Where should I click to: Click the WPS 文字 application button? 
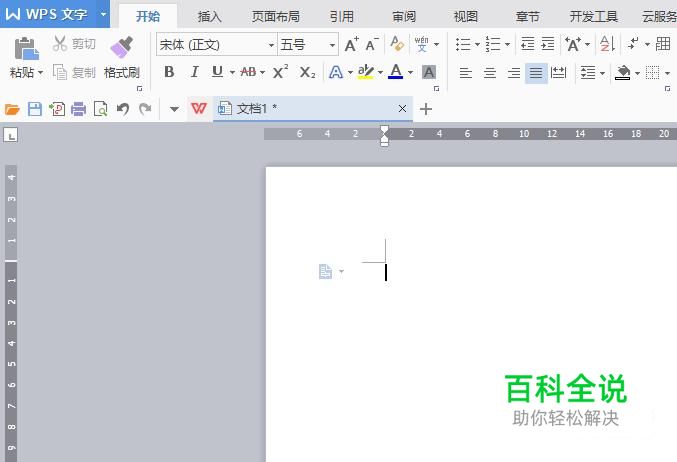pos(47,14)
